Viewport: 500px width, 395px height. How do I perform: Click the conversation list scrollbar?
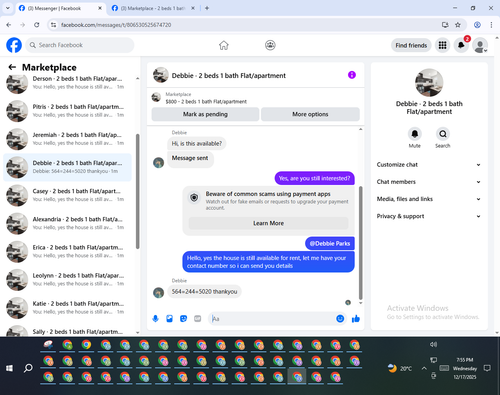pyautogui.click(x=137, y=191)
